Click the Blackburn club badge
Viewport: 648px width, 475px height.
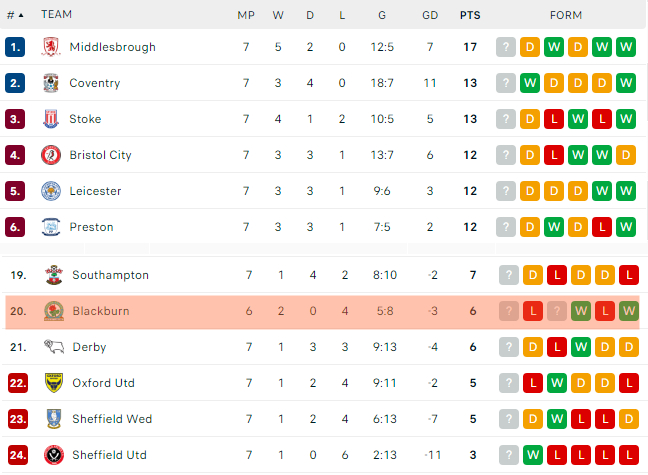click(x=54, y=311)
